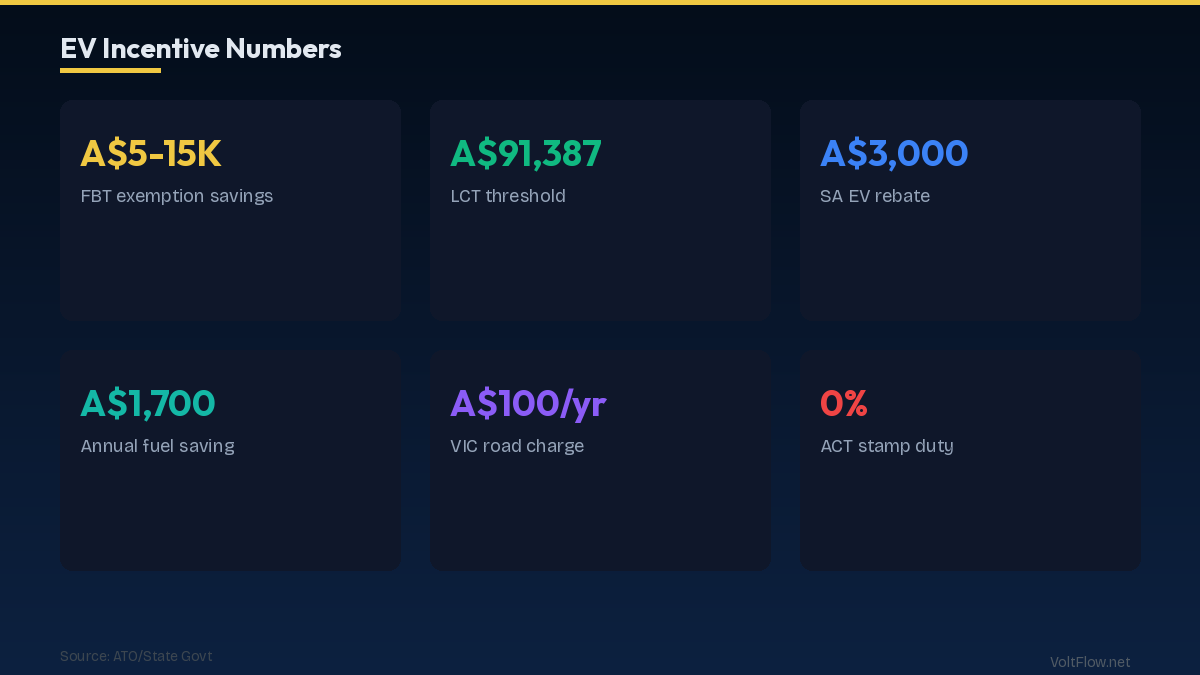1200x675 pixels.
Task: Open the VoltFlow.net link
Action: point(1090,662)
